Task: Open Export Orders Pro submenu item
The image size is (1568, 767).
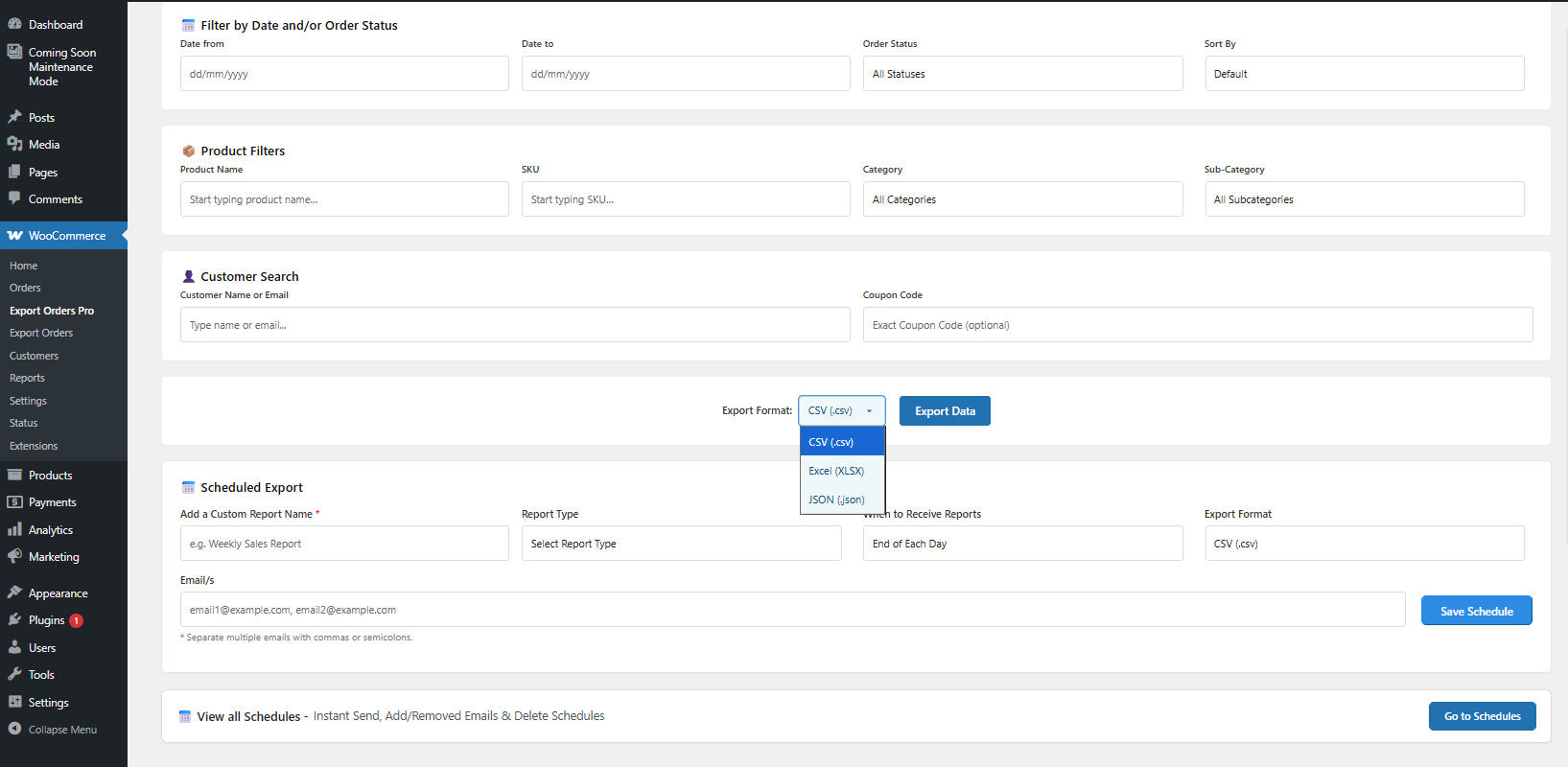Action: [x=52, y=311]
